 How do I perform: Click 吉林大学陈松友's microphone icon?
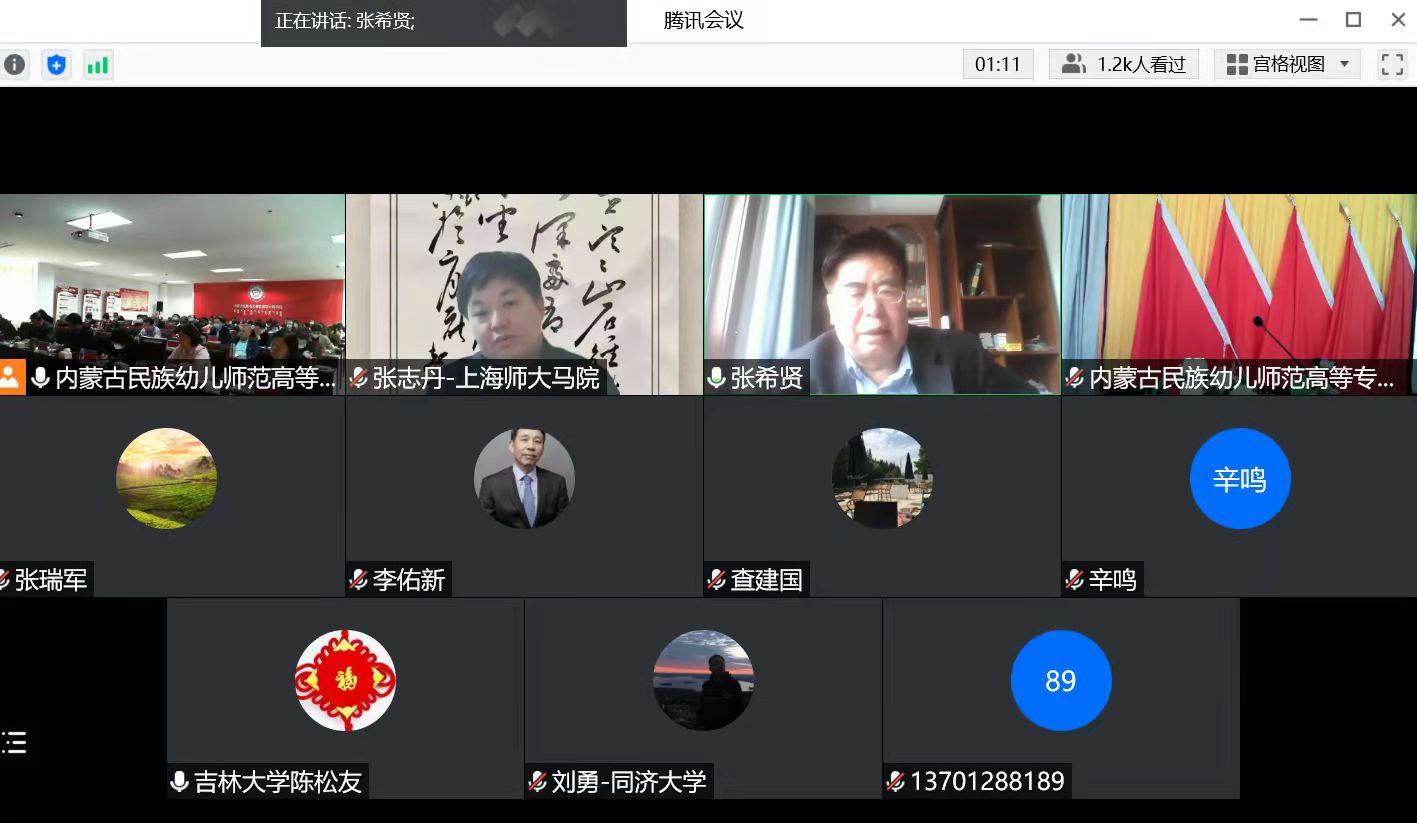click(180, 781)
